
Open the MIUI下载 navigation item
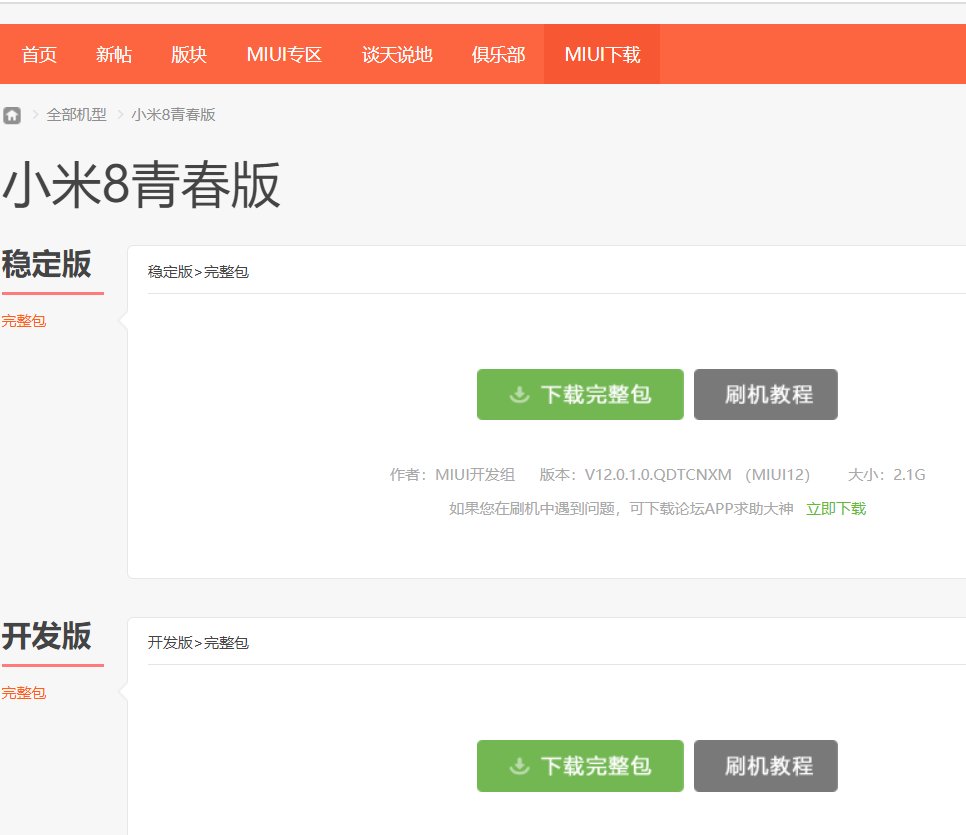(x=601, y=55)
